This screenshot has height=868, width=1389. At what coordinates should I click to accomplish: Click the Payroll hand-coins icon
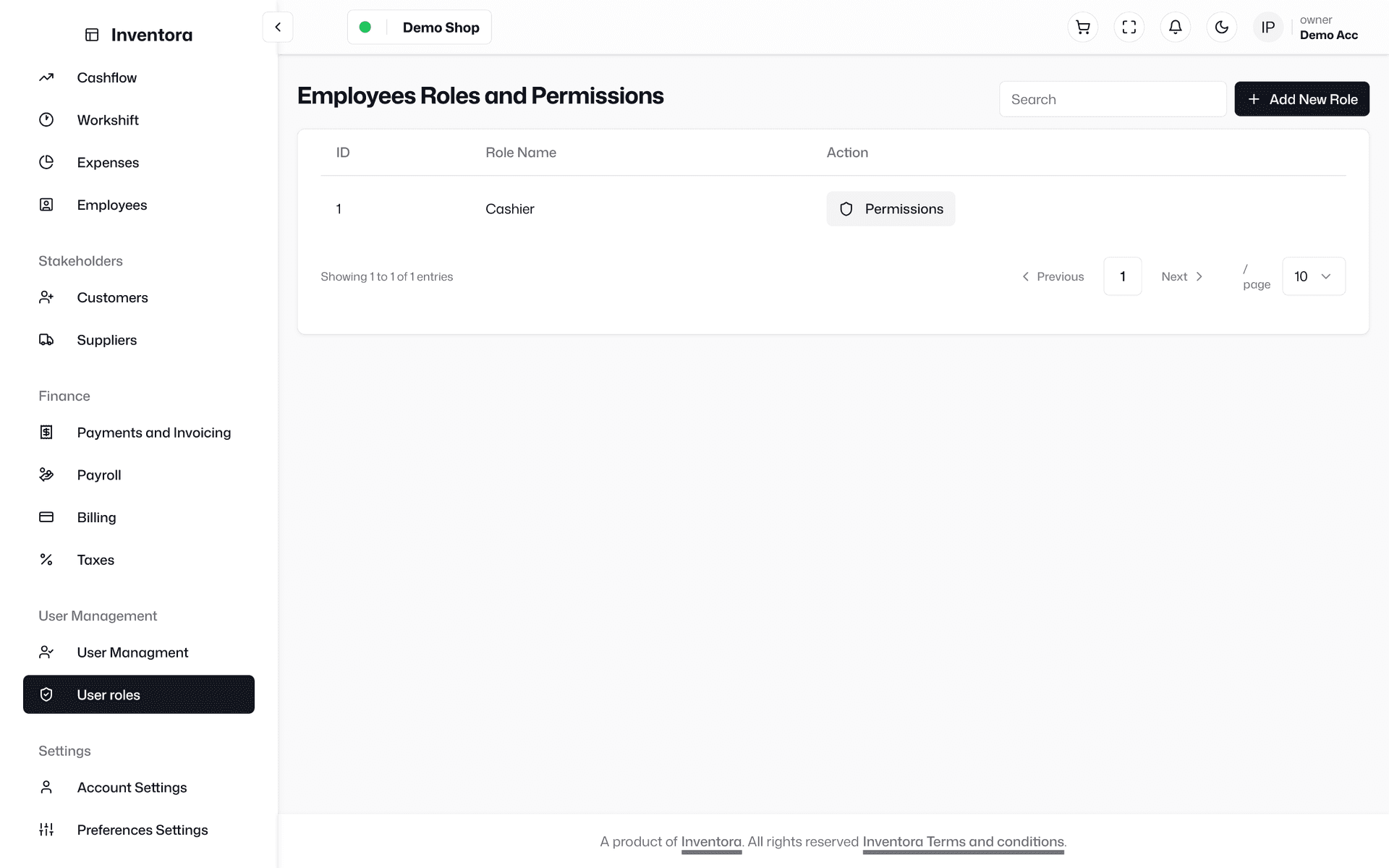coord(46,475)
